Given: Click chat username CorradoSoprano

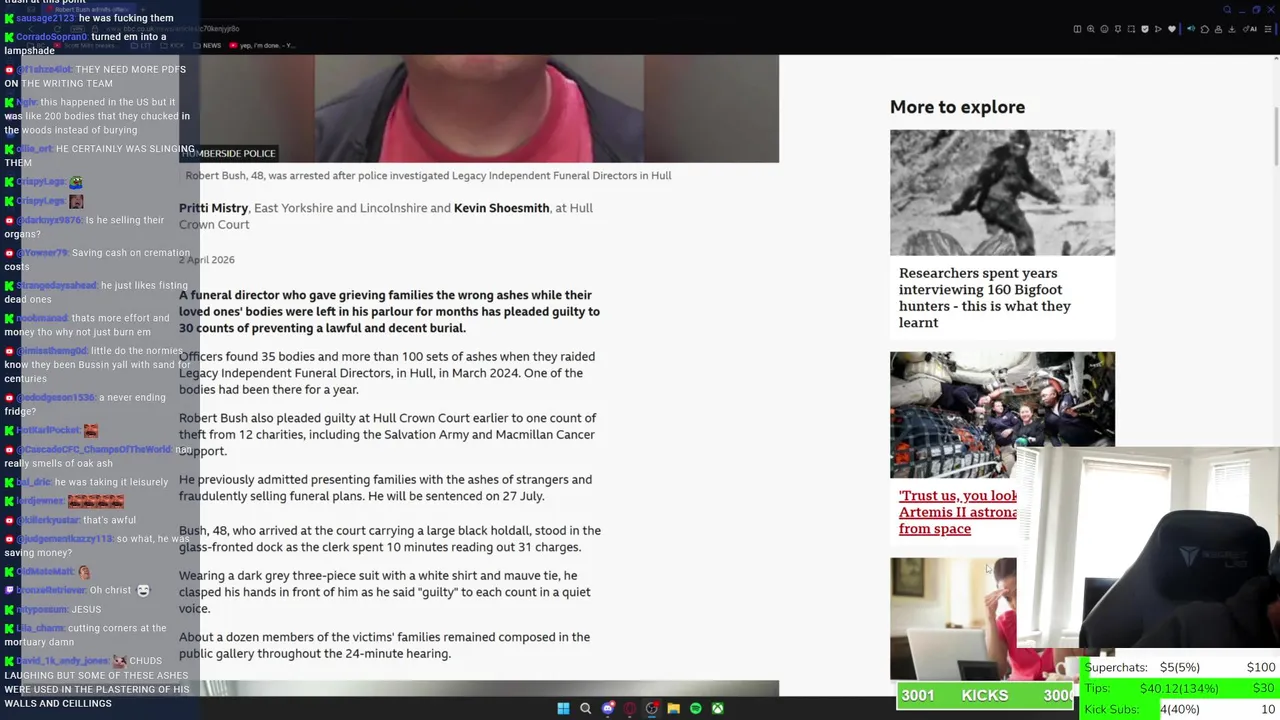Looking at the screenshot, I should pyautogui.click(x=51, y=37).
